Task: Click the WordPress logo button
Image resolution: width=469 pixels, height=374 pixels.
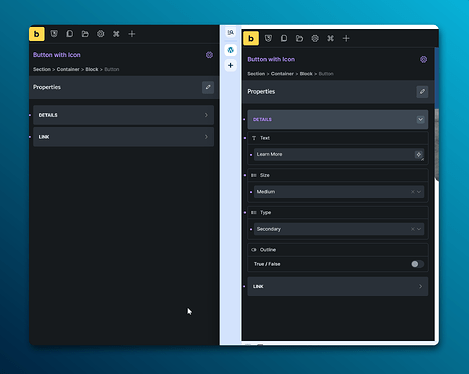Action: (x=231, y=50)
